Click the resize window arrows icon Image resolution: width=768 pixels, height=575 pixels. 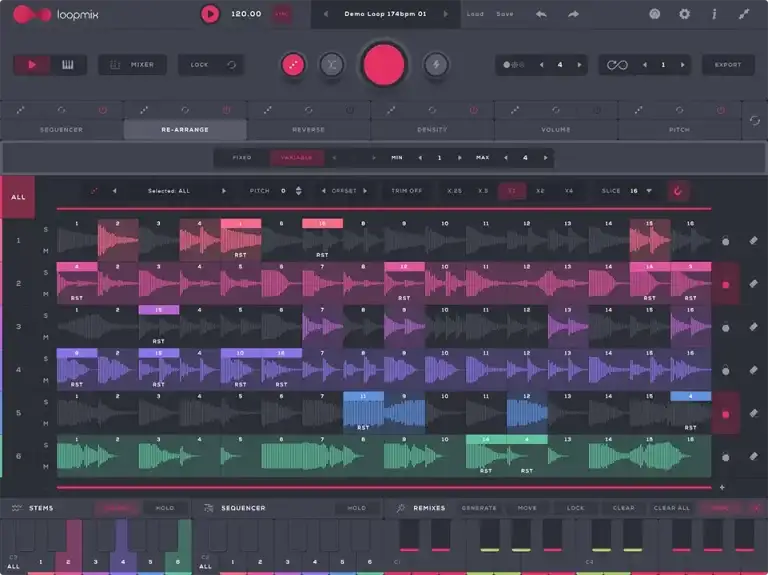coord(744,14)
